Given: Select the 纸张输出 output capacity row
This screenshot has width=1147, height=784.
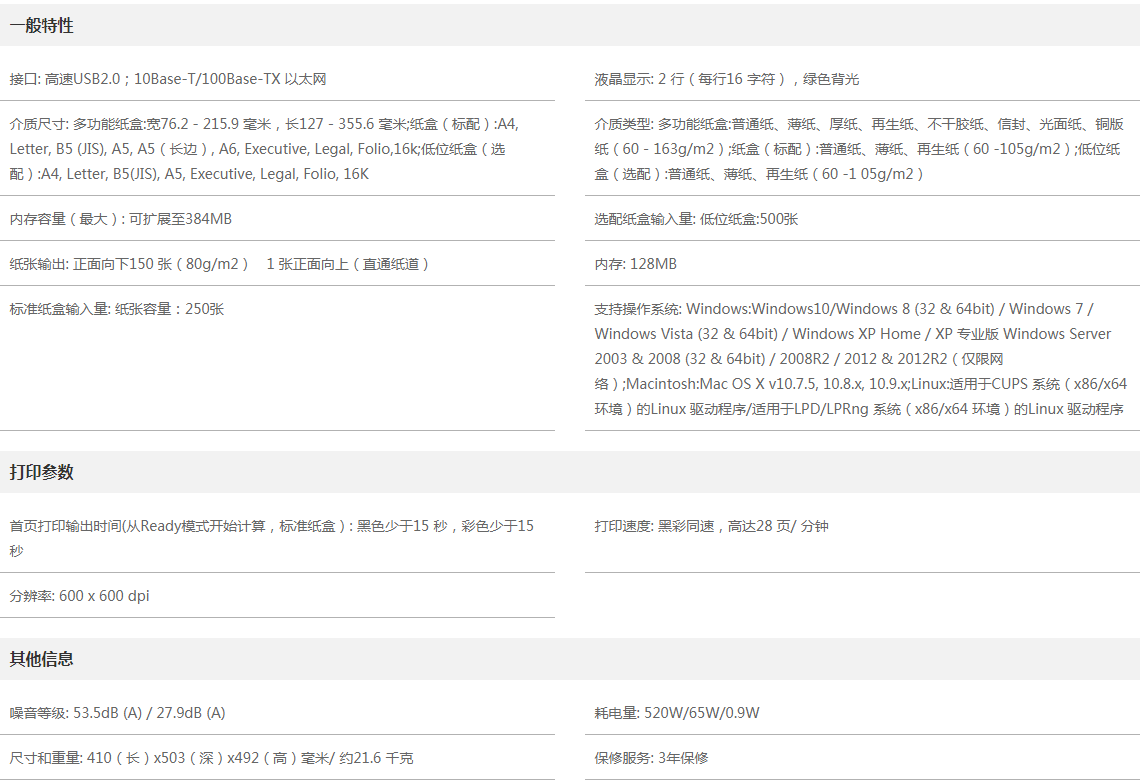Looking at the screenshot, I should 220,264.
